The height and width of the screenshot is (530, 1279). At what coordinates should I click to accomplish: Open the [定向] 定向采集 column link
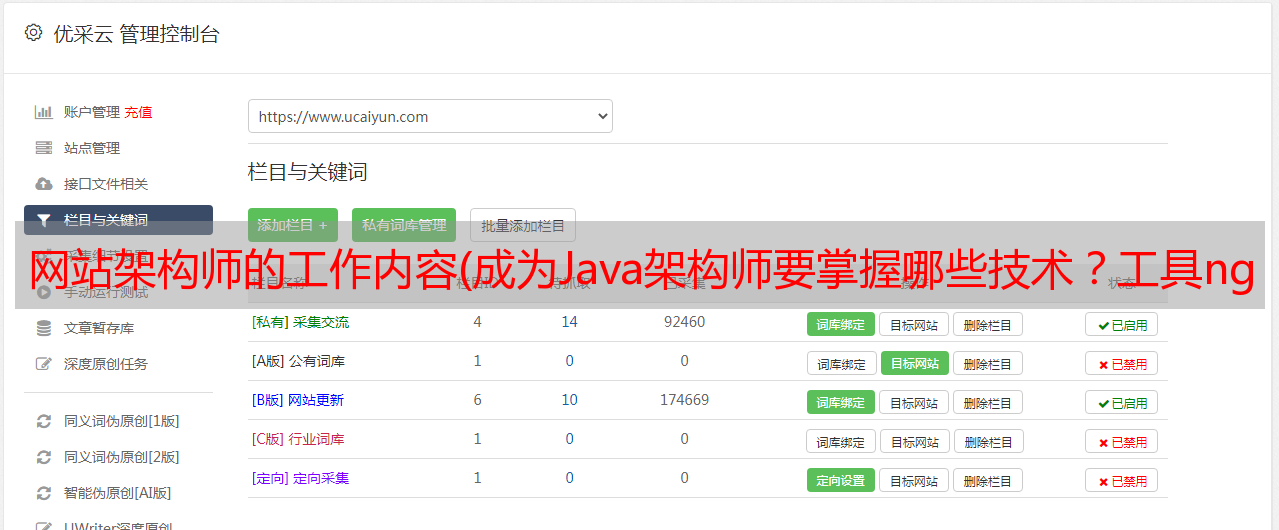point(300,478)
